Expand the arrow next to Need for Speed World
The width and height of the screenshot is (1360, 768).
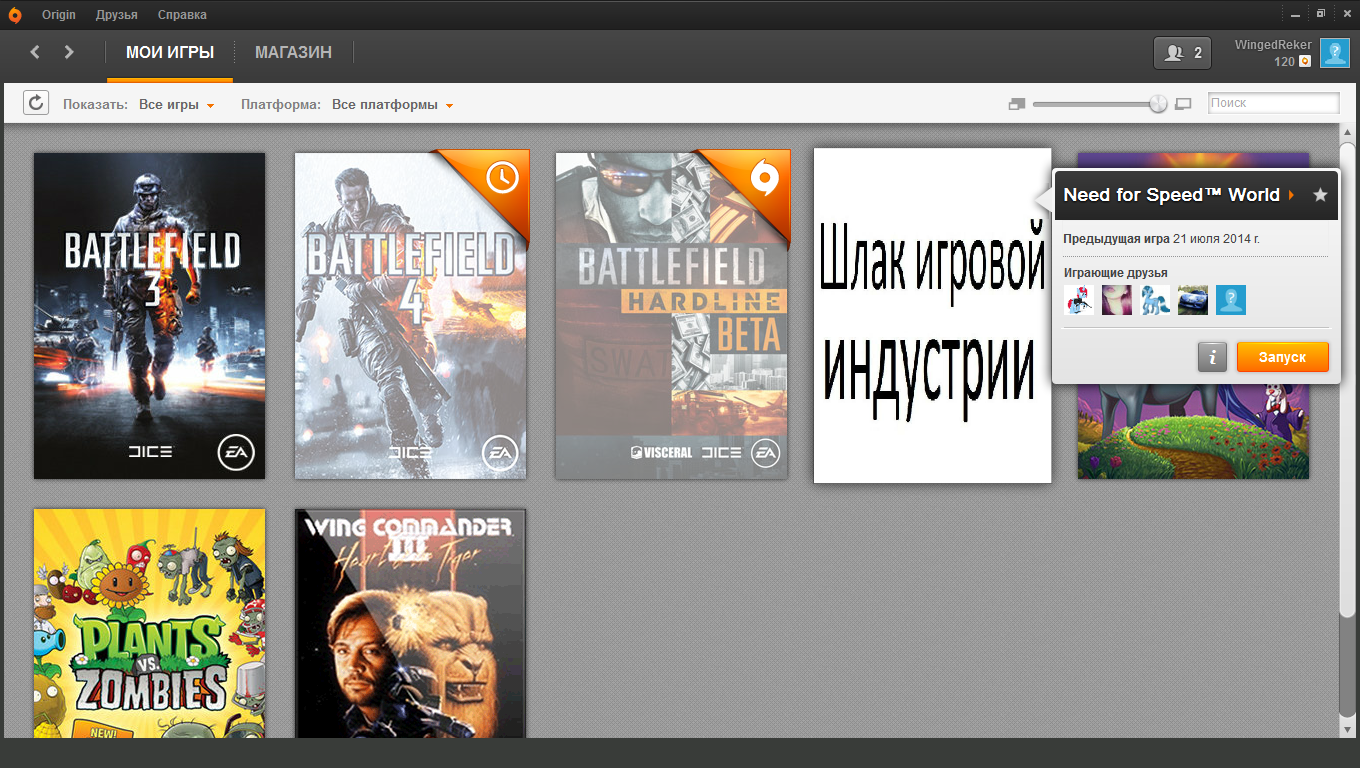(x=1291, y=195)
